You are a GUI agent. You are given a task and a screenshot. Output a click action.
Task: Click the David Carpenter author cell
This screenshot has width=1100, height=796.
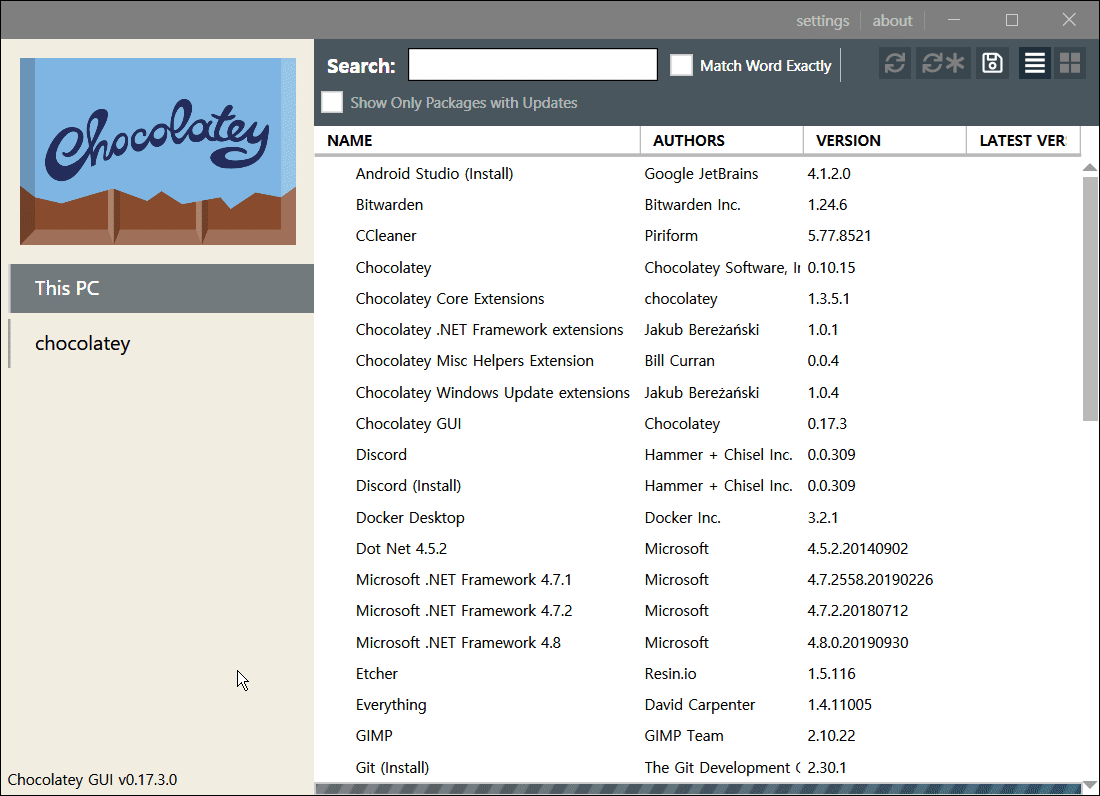click(699, 705)
